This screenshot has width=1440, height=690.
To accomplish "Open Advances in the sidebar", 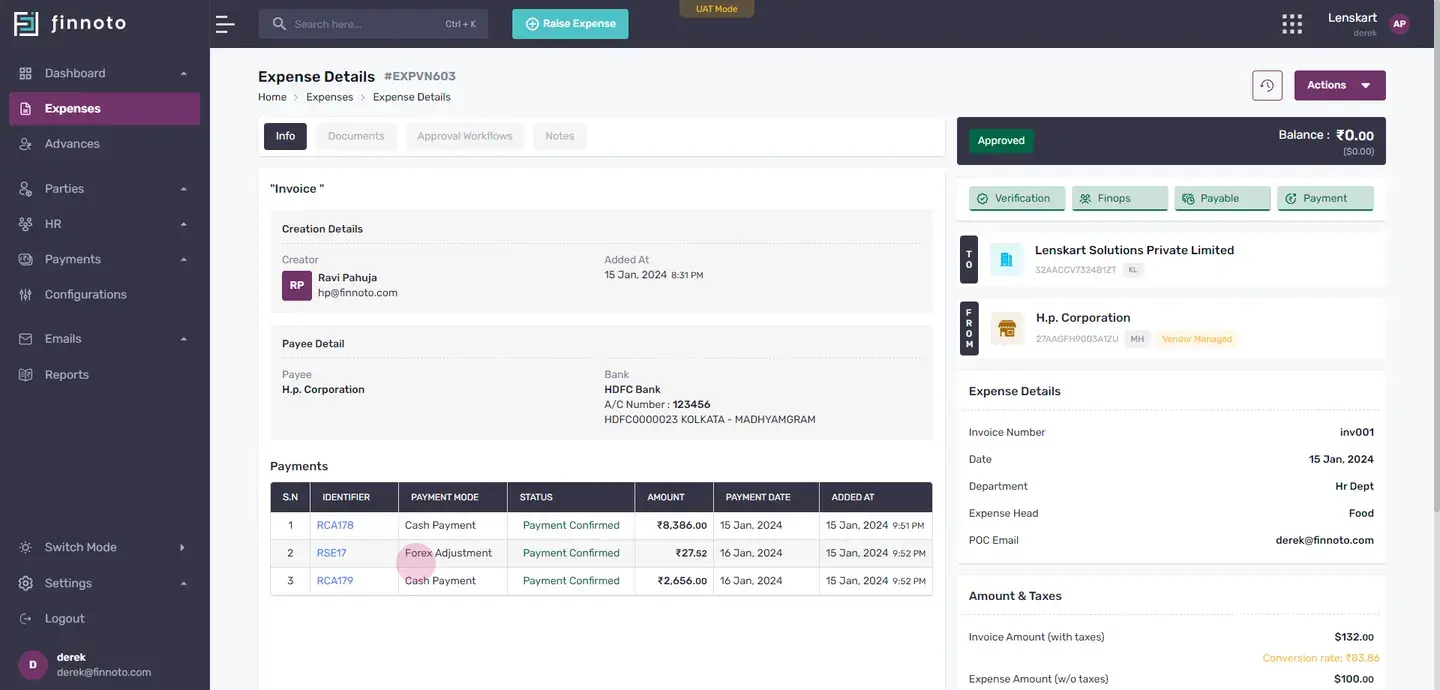I will (x=104, y=144).
